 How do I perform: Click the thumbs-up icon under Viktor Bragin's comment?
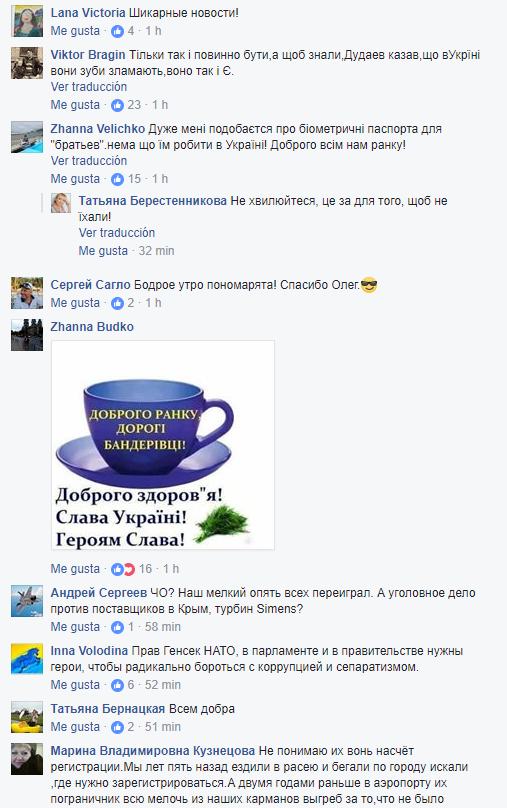[117, 105]
